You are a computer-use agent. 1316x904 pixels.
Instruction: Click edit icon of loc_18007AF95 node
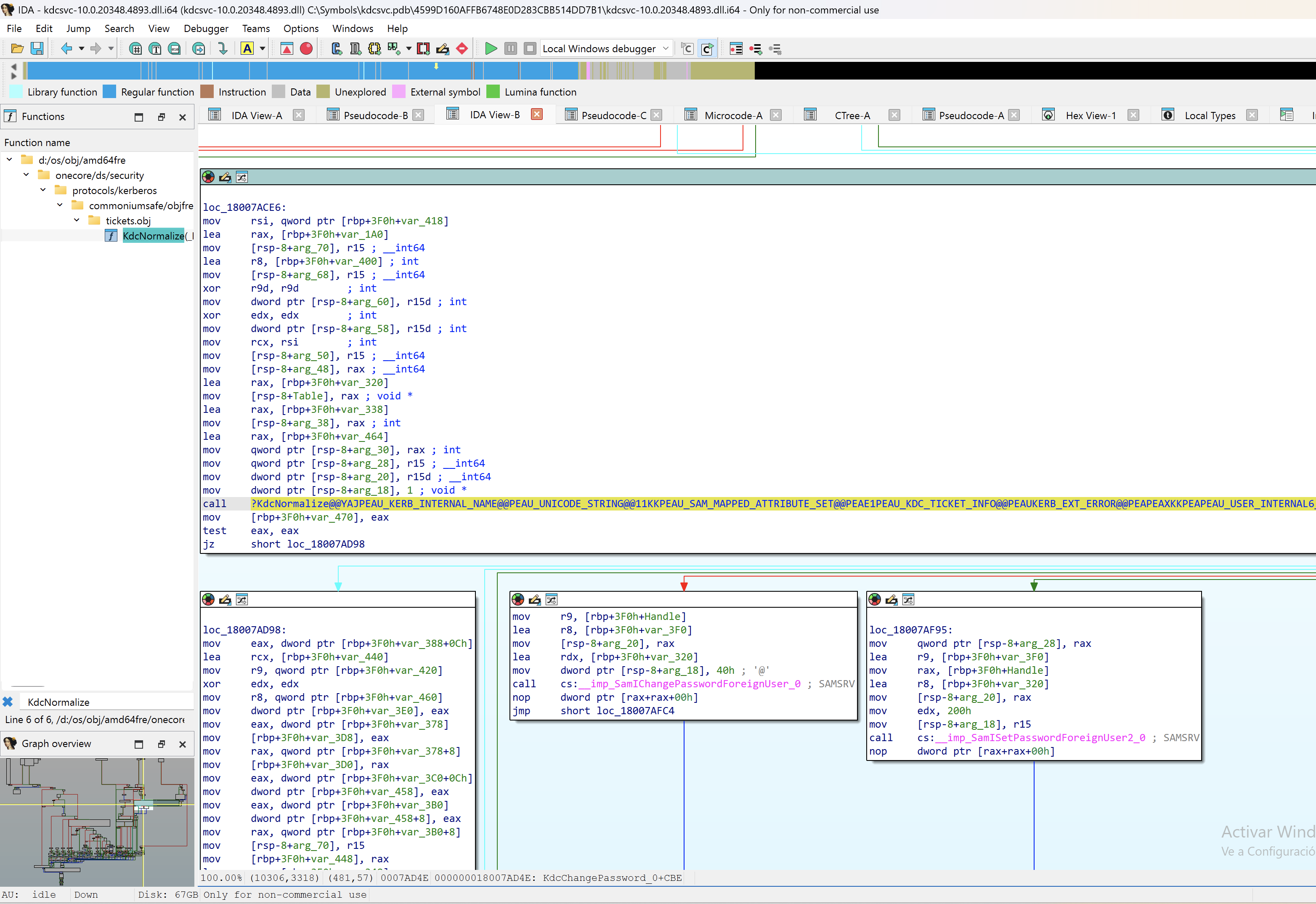(x=891, y=599)
